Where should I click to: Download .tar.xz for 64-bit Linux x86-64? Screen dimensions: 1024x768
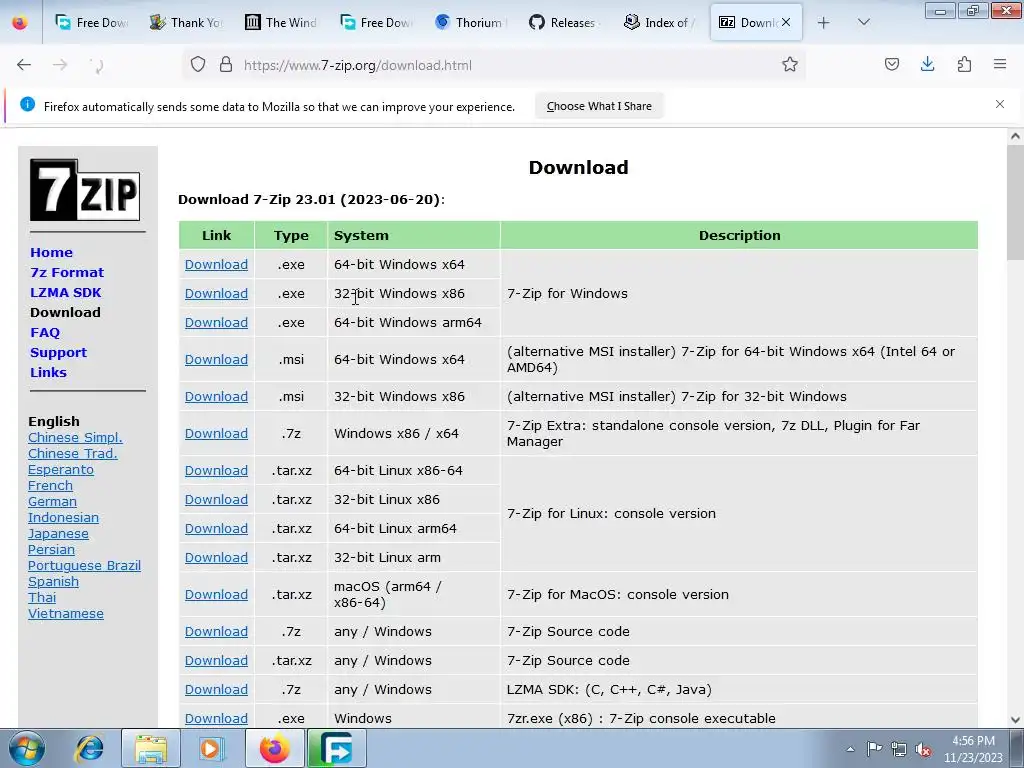[216, 470]
